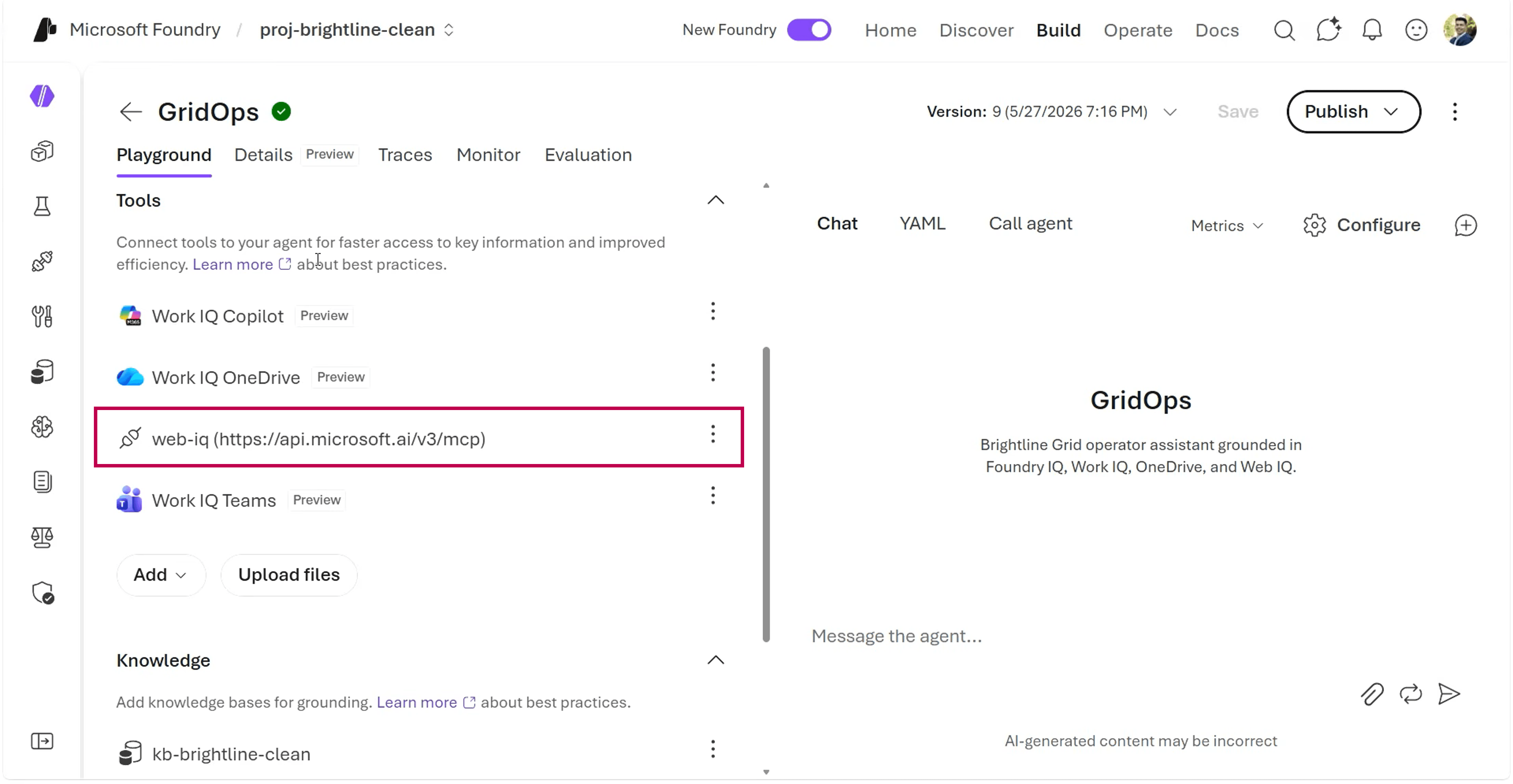Screen dimensions: 1513x784
Task: Open the notifications bell
Action: (x=1372, y=30)
